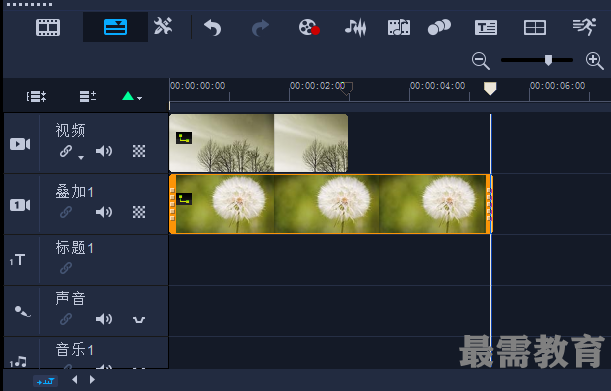611x391 pixels.
Task: Click left trim handle of dandelion clip
Action: click(172, 204)
